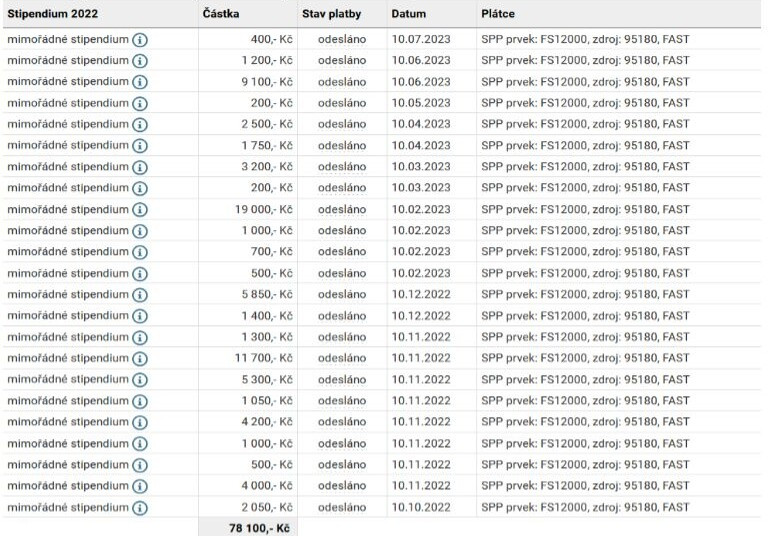Click the Částka column header
Image resolution: width=769 pixels, height=536 pixels.
[221, 14]
